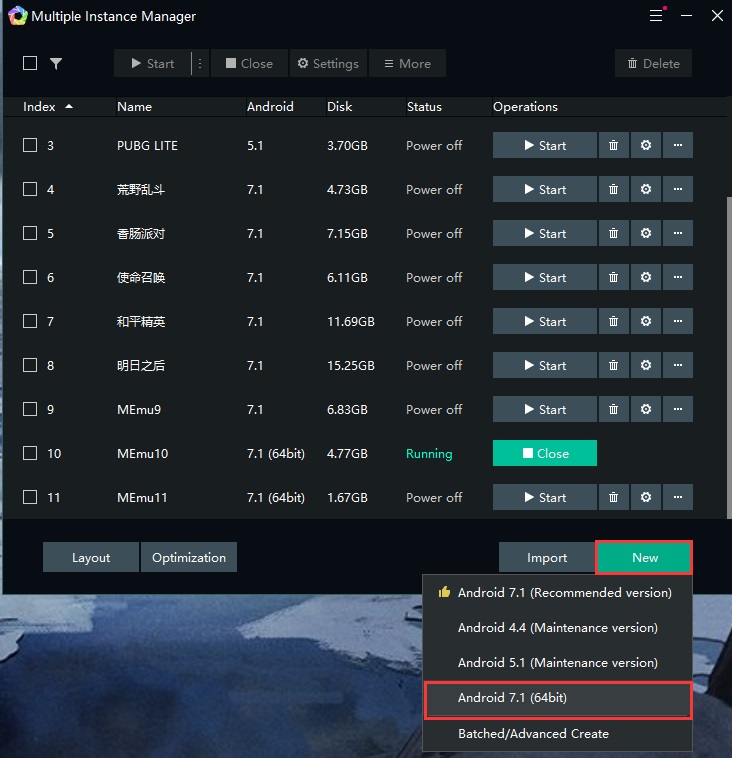Image resolution: width=732 pixels, height=758 pixels.
Task: Check the select-all checkbox at top
Action: click(x=30, y=63)
